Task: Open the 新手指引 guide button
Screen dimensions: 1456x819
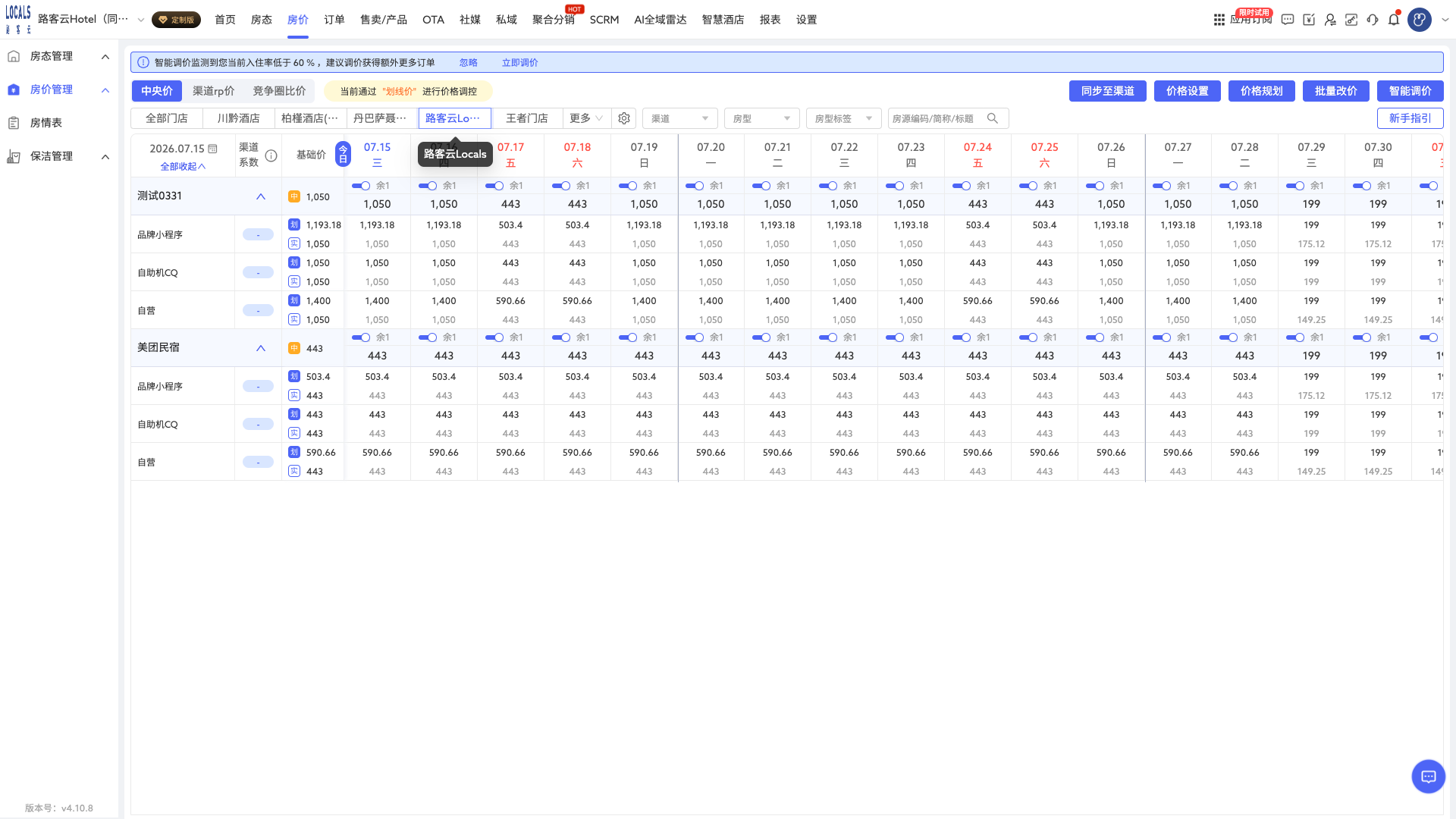Action: coord(1410,118)
